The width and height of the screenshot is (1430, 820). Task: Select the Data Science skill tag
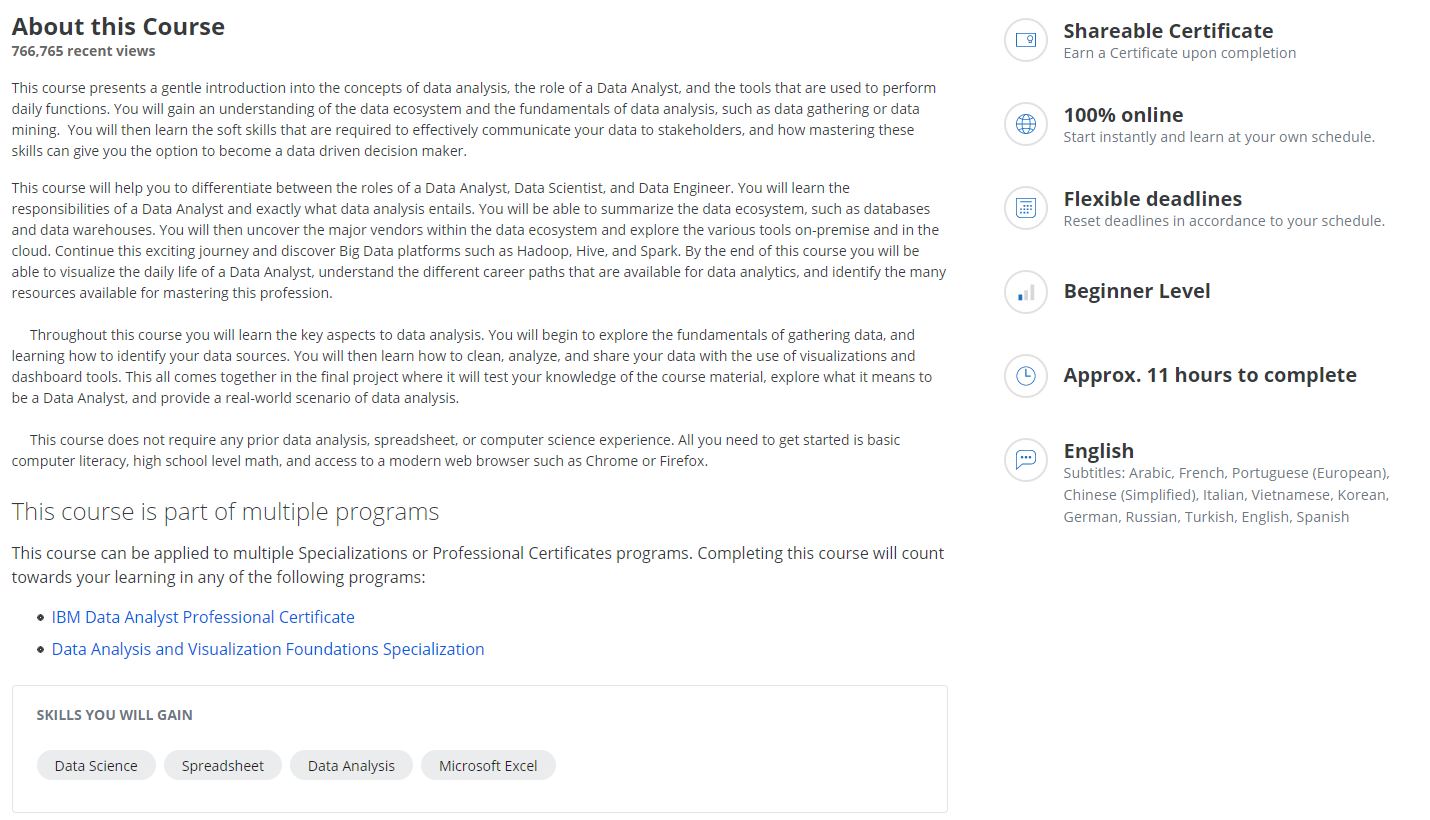tap(96, 765)
